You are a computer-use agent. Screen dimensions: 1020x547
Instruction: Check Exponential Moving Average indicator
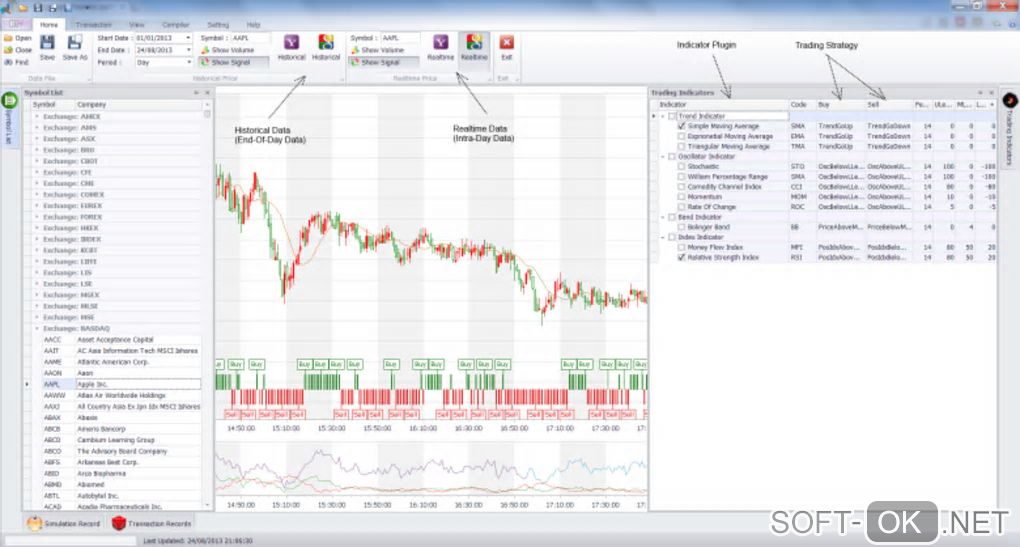(682, 137)
